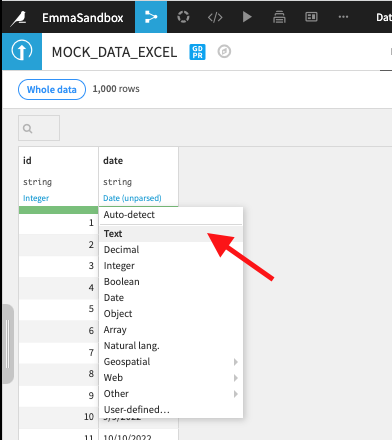The height and width of the screenshot is (440, 392).
Task: Select Date meaning option
Action: coord(171,298)
